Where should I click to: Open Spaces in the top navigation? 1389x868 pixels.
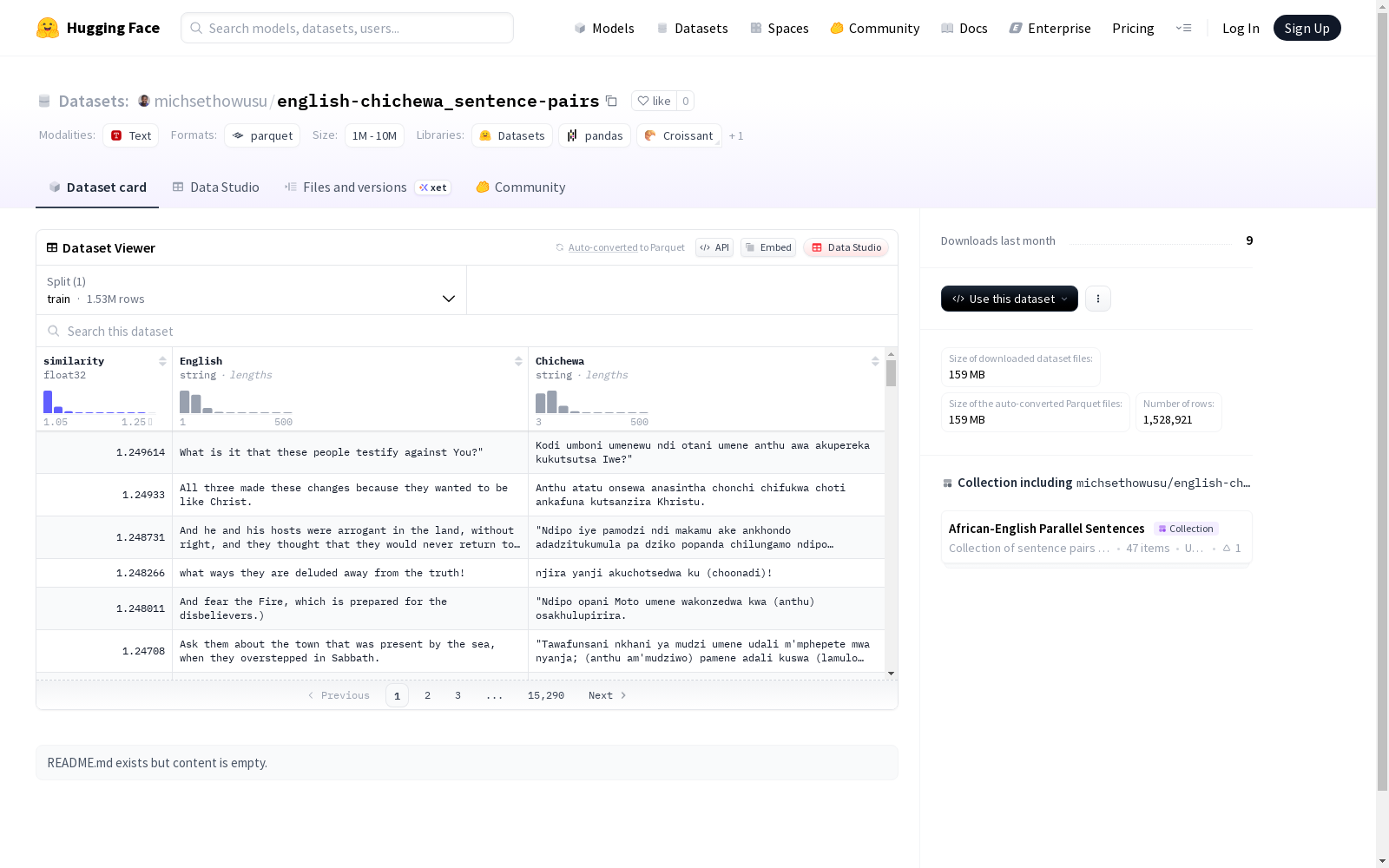(780, 28)
